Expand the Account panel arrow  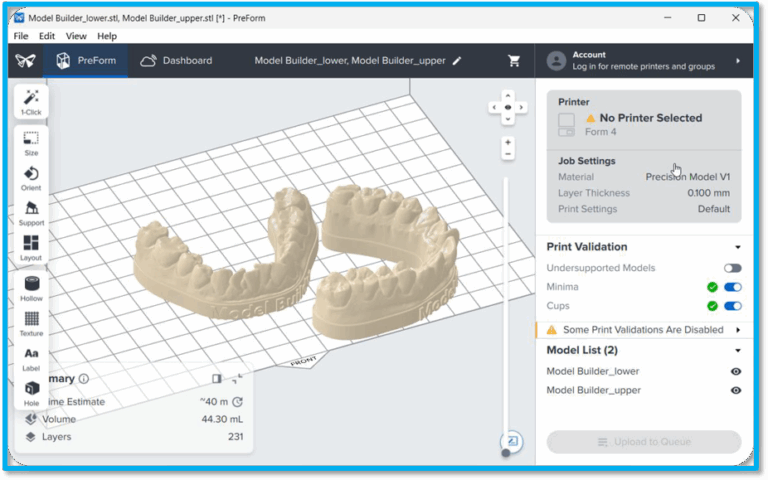738,61
